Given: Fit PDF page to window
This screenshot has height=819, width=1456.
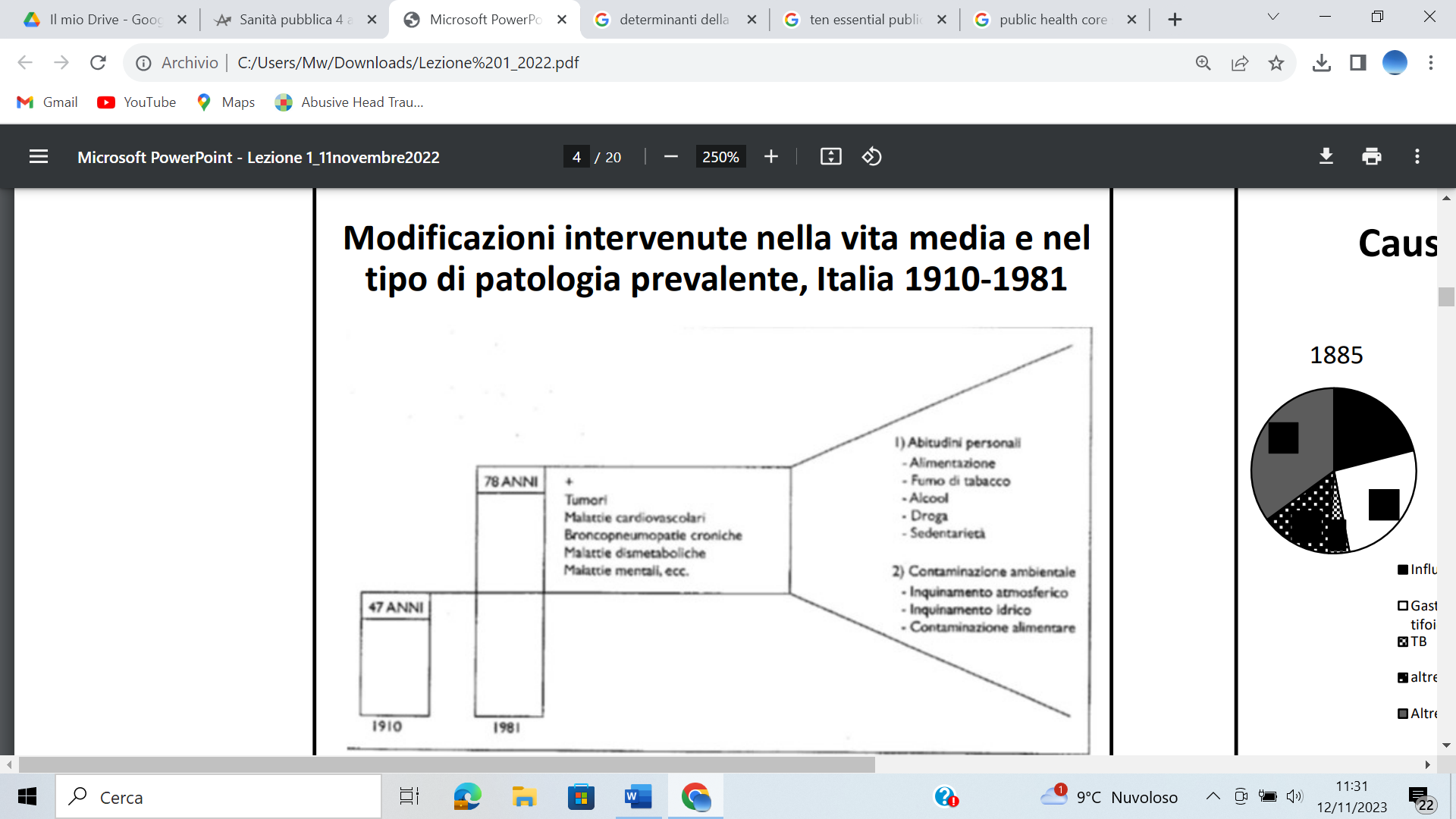Looking at the screenshot, I should pyautogui.click(x=831, y=157).
